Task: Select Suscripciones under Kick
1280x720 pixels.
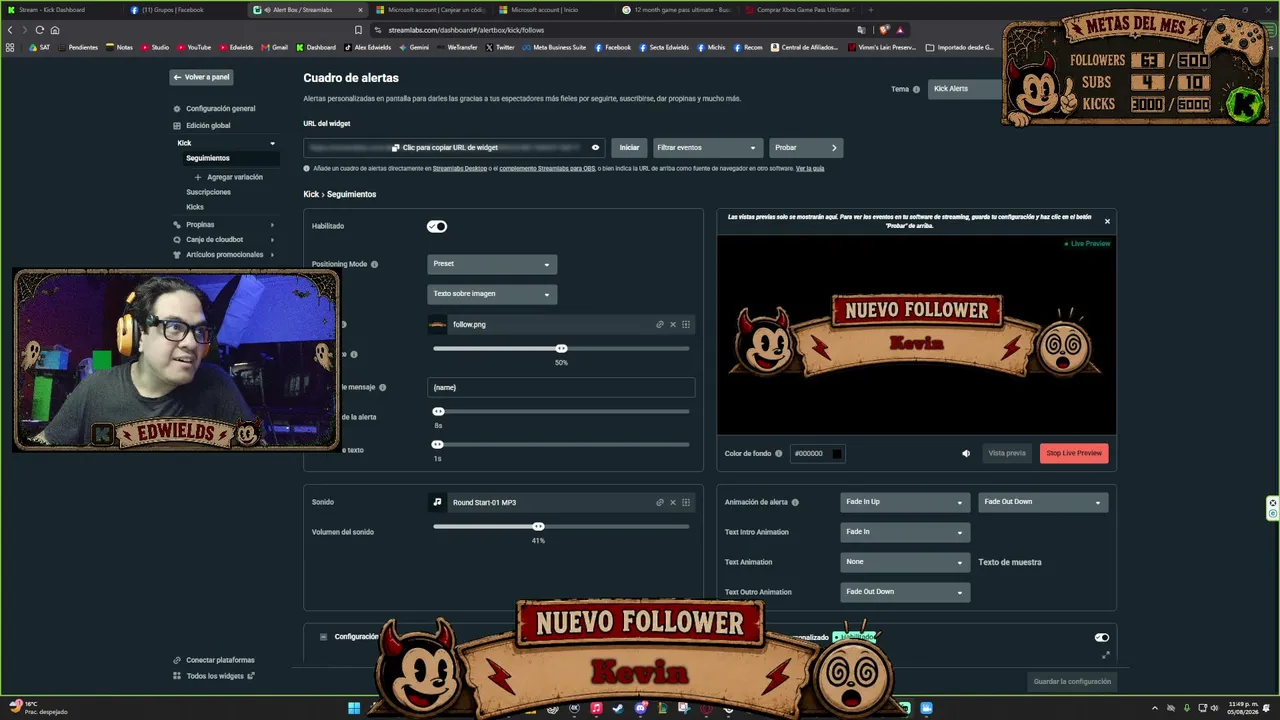Action: 208,192
